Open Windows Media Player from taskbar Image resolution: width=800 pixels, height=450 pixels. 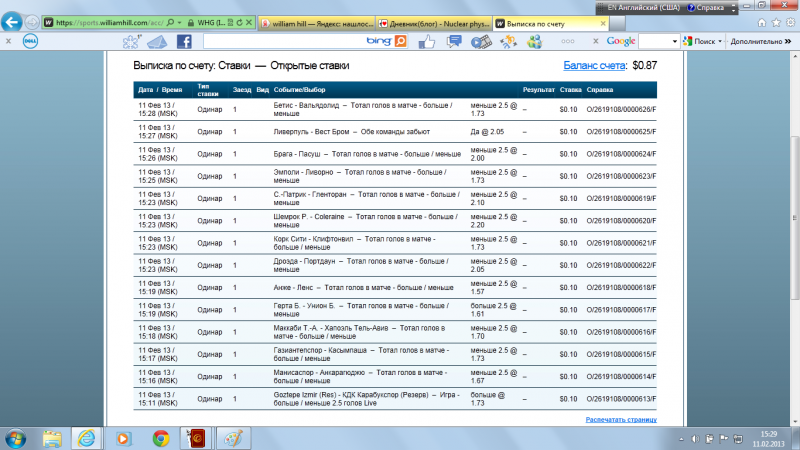coord(123,439)
